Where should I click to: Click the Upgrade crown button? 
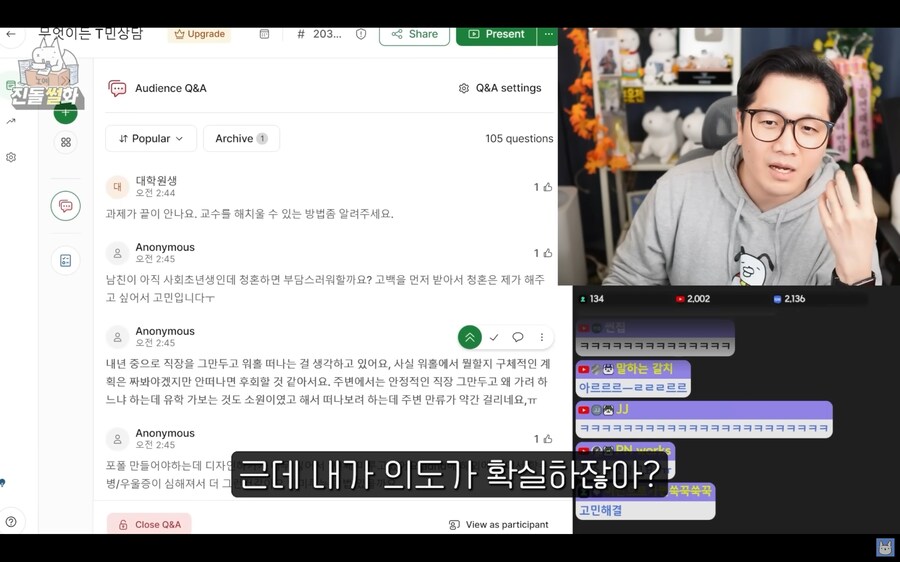point(199,34)
